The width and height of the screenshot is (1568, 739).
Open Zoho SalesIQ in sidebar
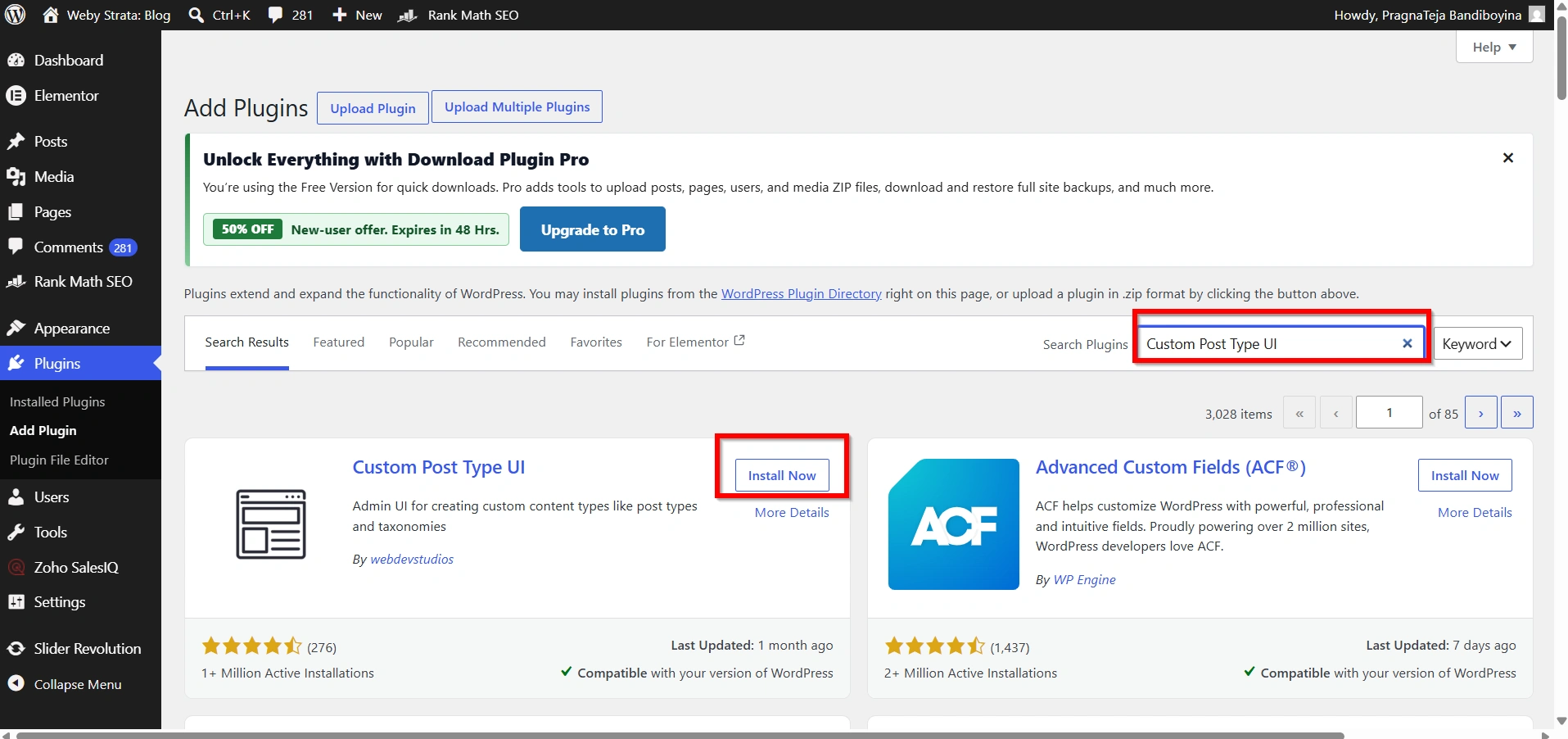[x=80, y=567]
